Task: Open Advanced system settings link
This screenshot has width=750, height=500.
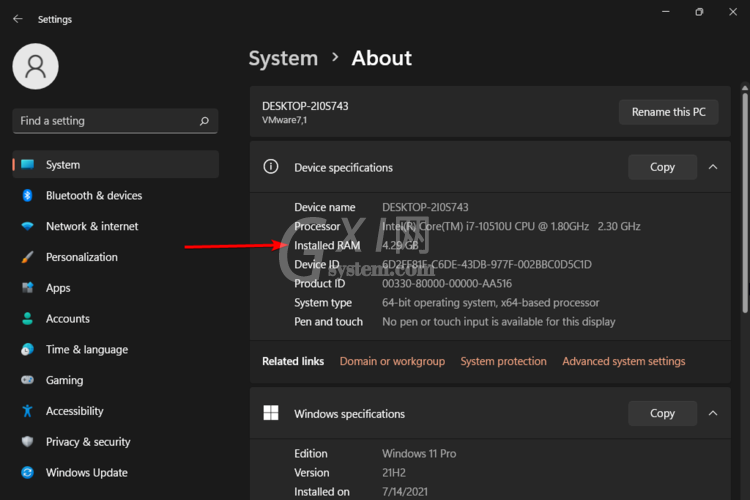Action: point(624,361)
